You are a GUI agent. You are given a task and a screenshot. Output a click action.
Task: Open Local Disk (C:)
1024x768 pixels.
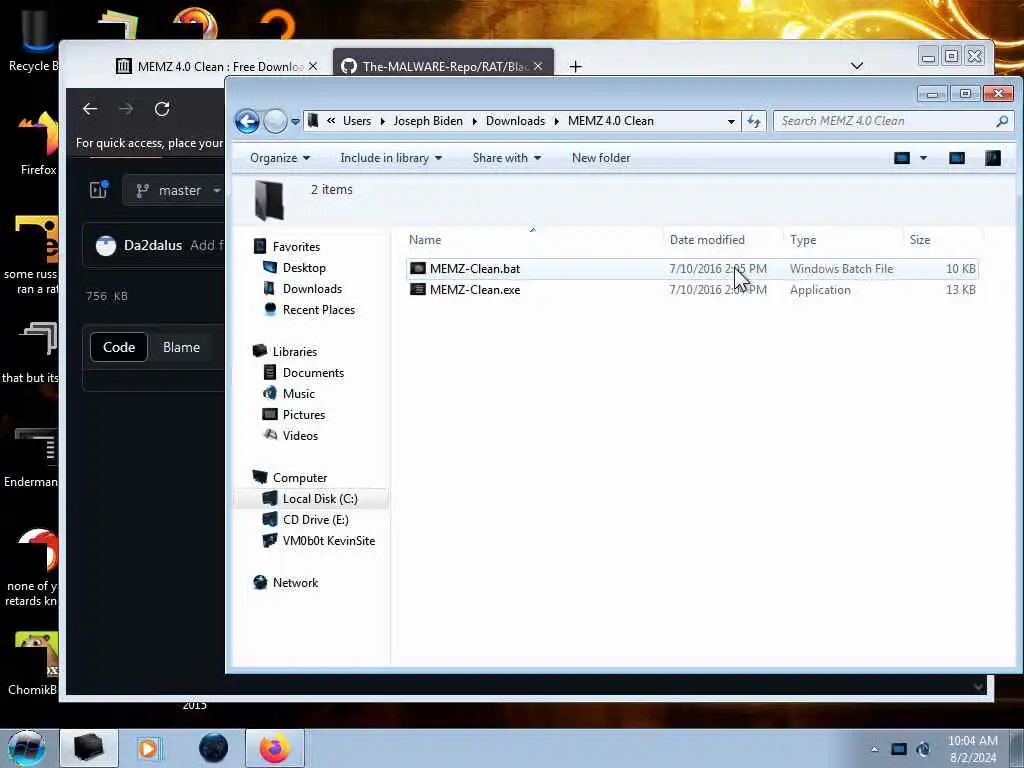tap(320, 498)
